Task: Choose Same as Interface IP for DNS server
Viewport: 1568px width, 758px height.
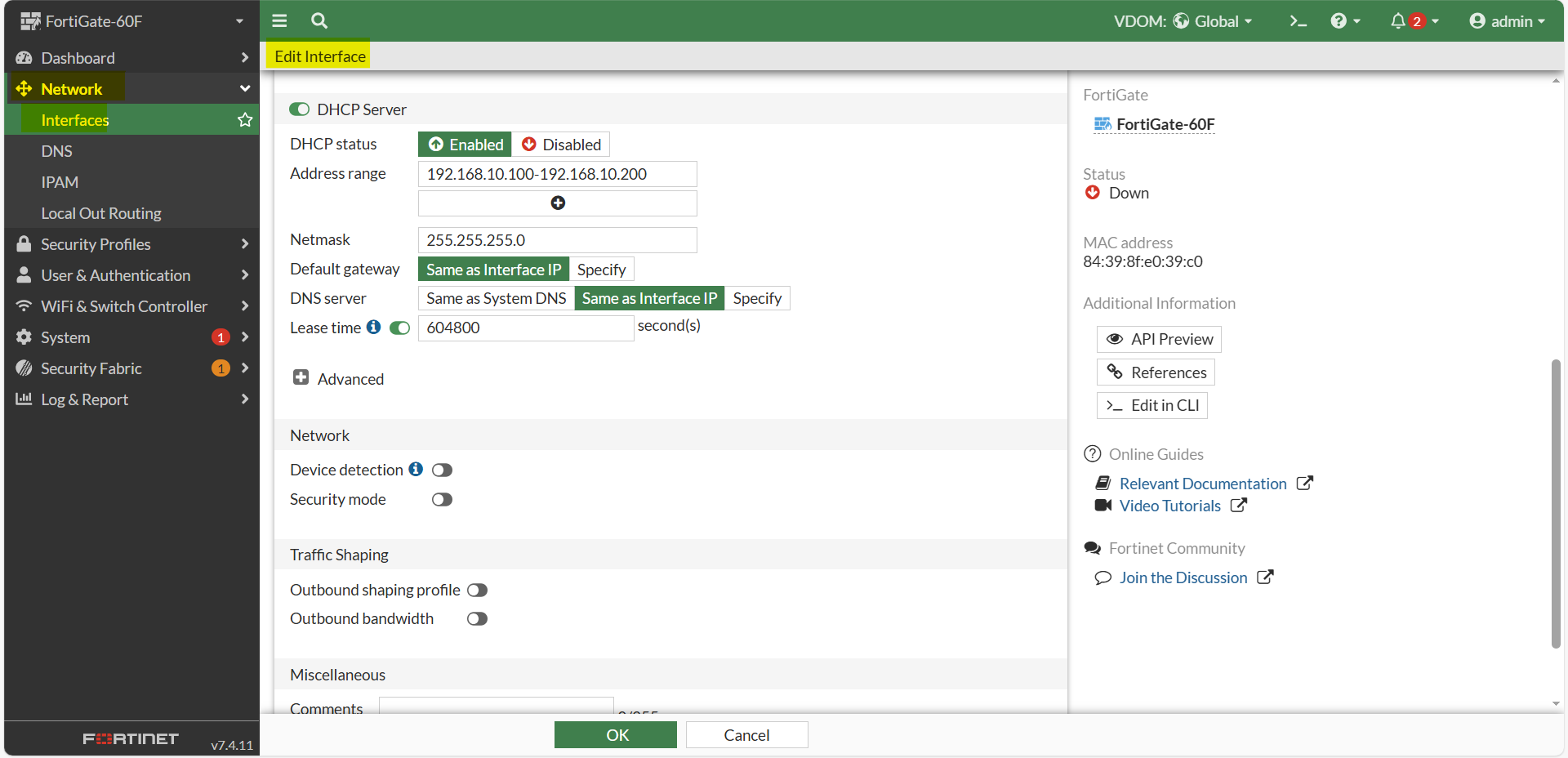Action: pos(649,298)
